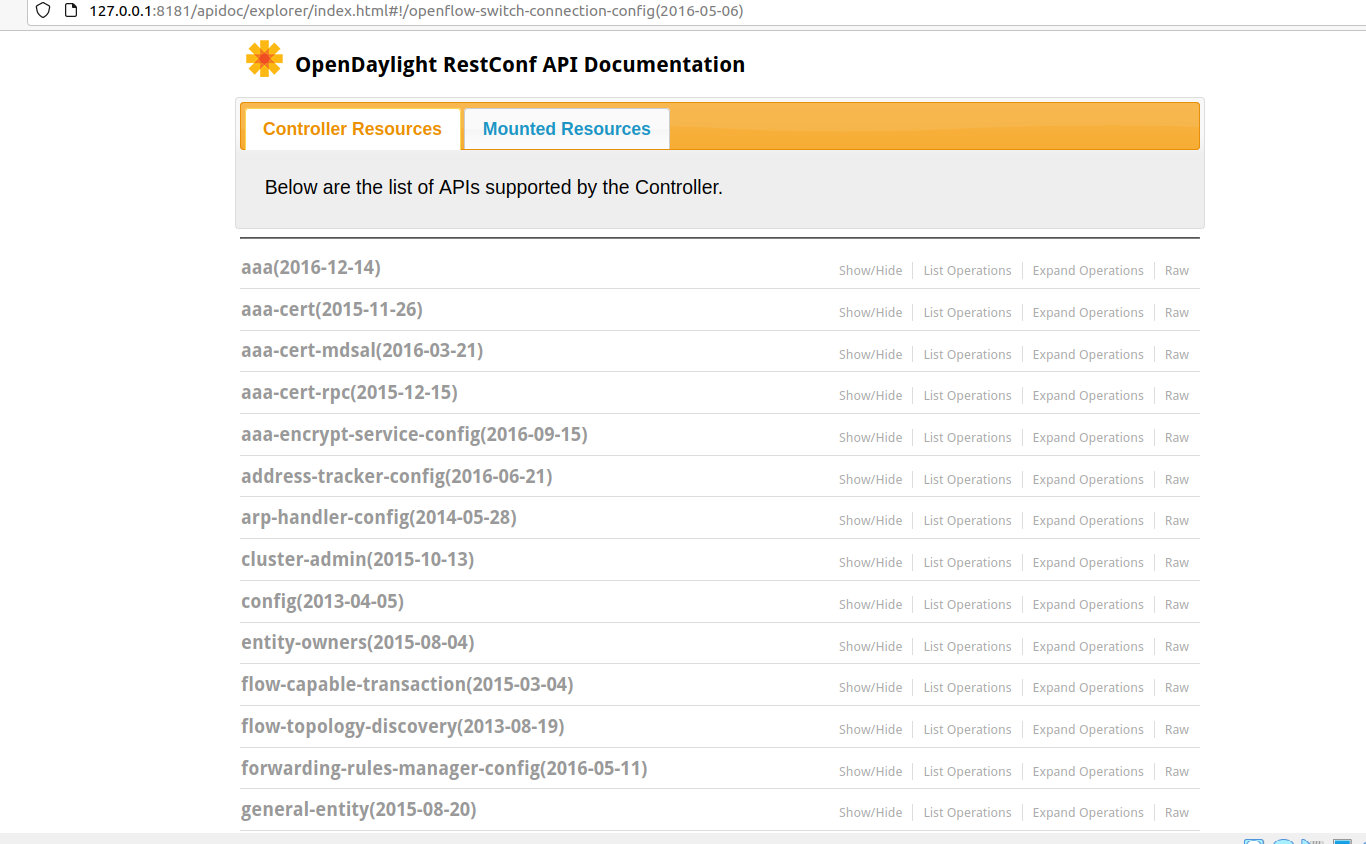The height and width of the screenshot is (844, 1366).
Task: Select the Controller Resources tab
Action: [352, 129]
